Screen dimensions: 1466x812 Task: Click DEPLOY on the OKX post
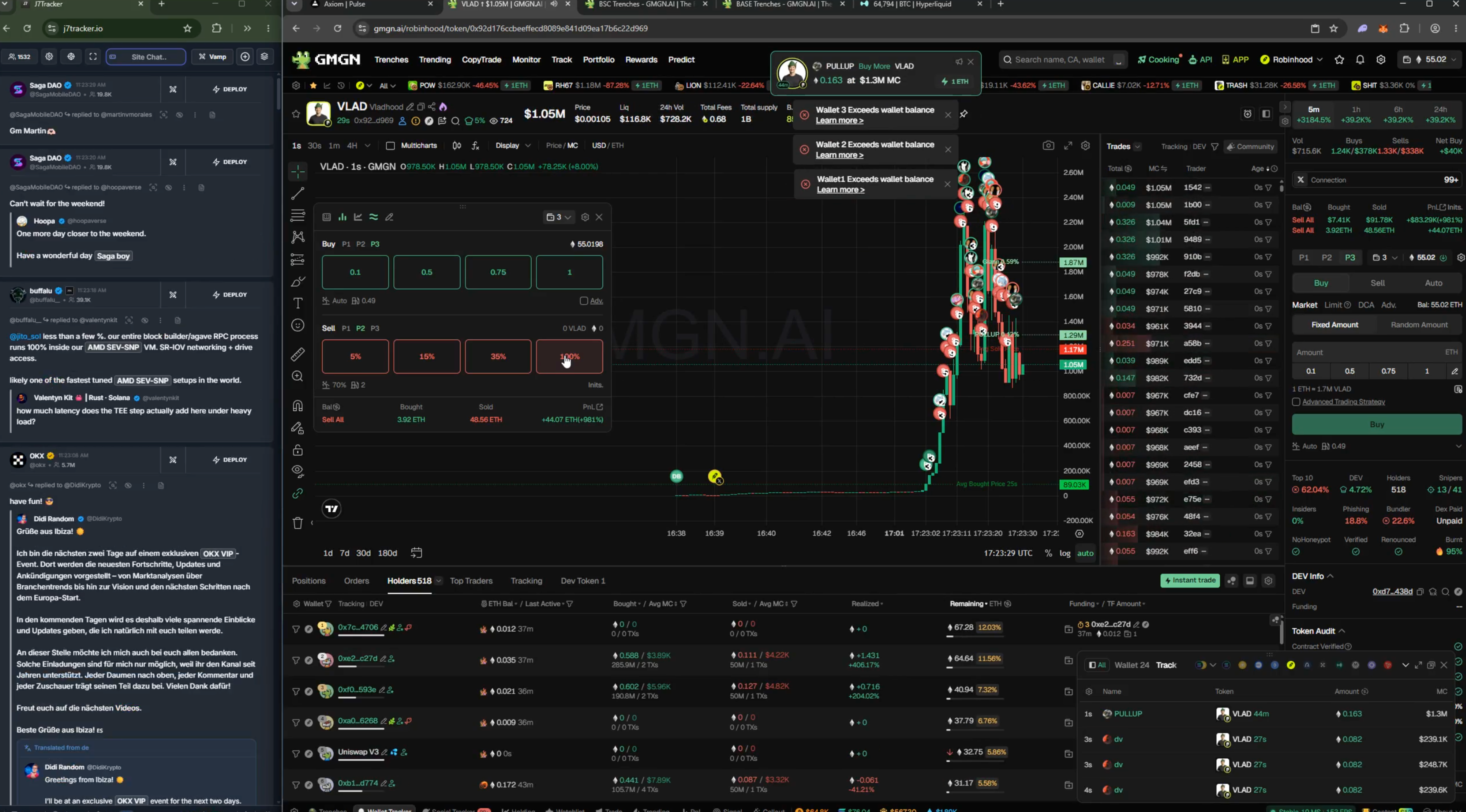[230, 460]
